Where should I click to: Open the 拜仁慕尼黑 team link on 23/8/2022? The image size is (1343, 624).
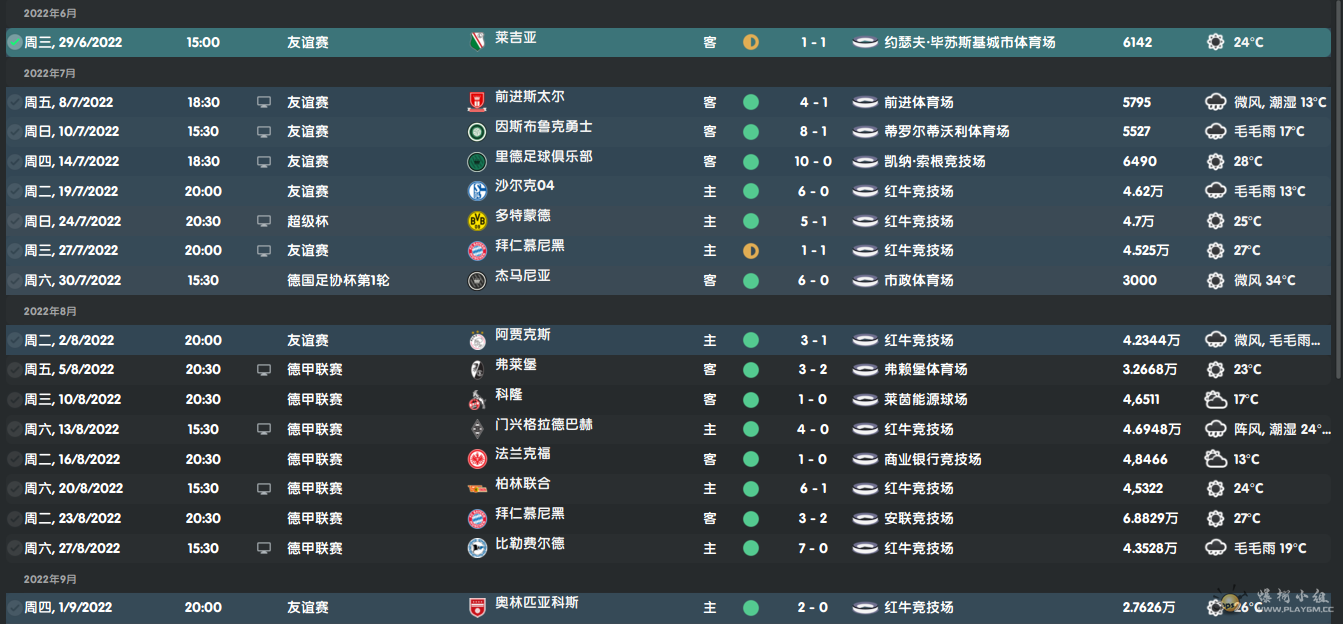(529, 514)
